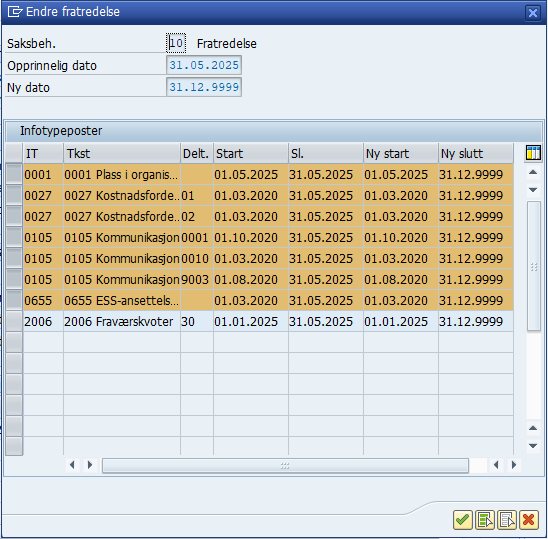Close the Endre fratredelse dialog
The width and height of the screenshot is (548, 539).
[533, 13]
